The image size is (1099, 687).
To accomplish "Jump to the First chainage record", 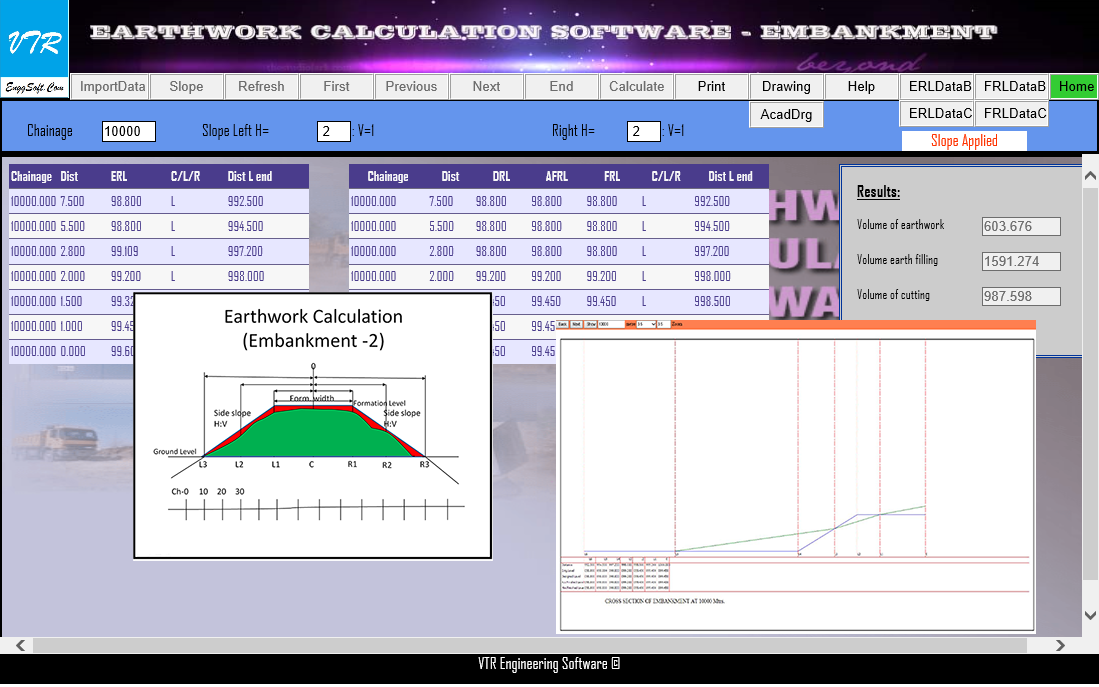I will pyautogui.click(x=336, y=87).
